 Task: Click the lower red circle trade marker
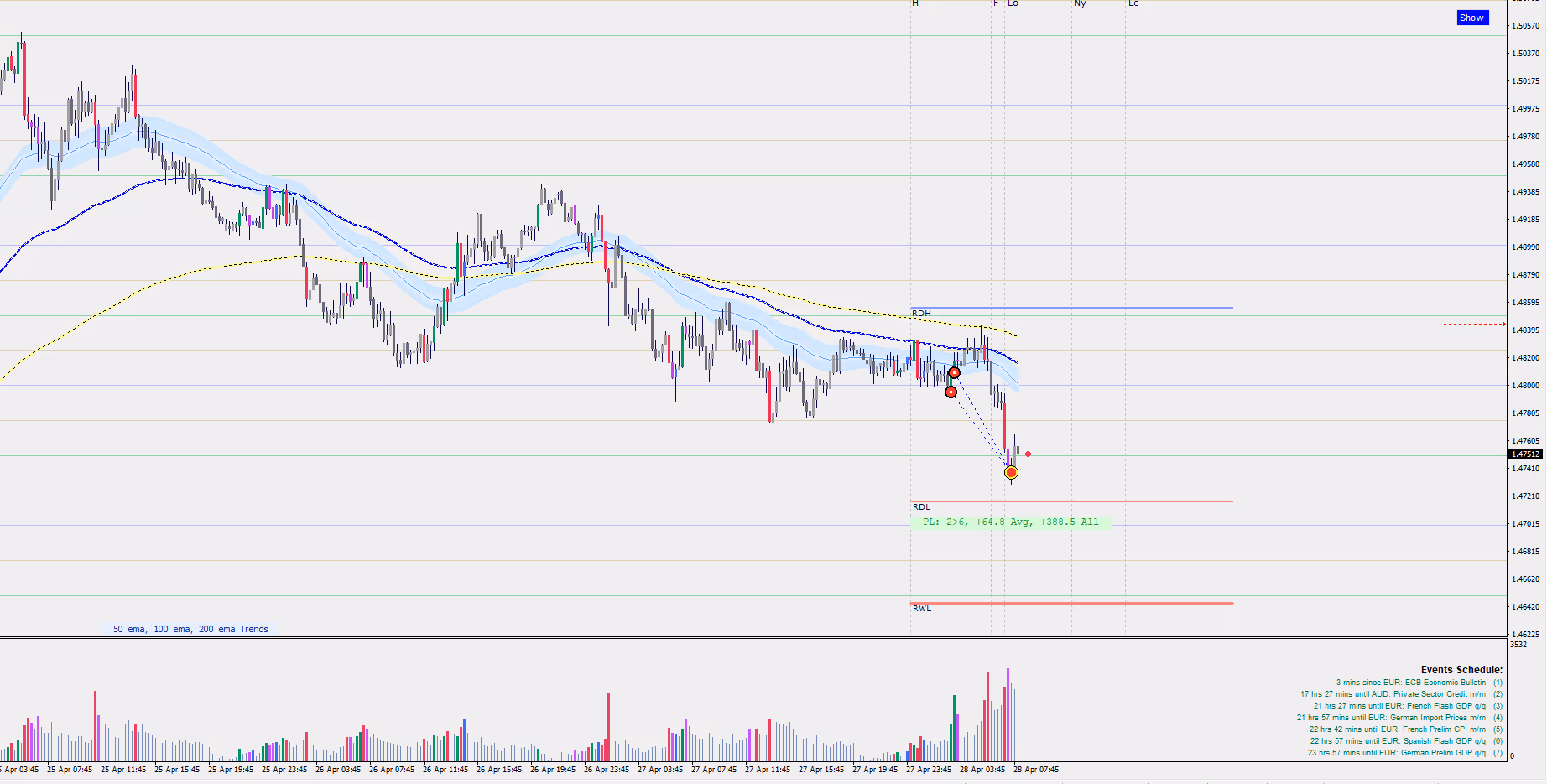click(x=951, y=392)
